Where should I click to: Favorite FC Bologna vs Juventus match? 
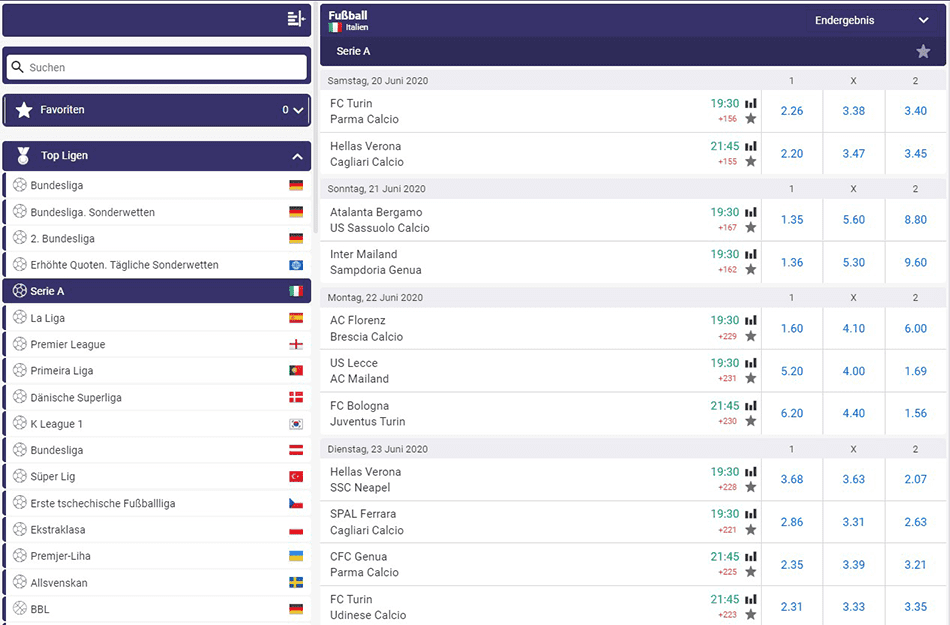[x=751, y=421]
